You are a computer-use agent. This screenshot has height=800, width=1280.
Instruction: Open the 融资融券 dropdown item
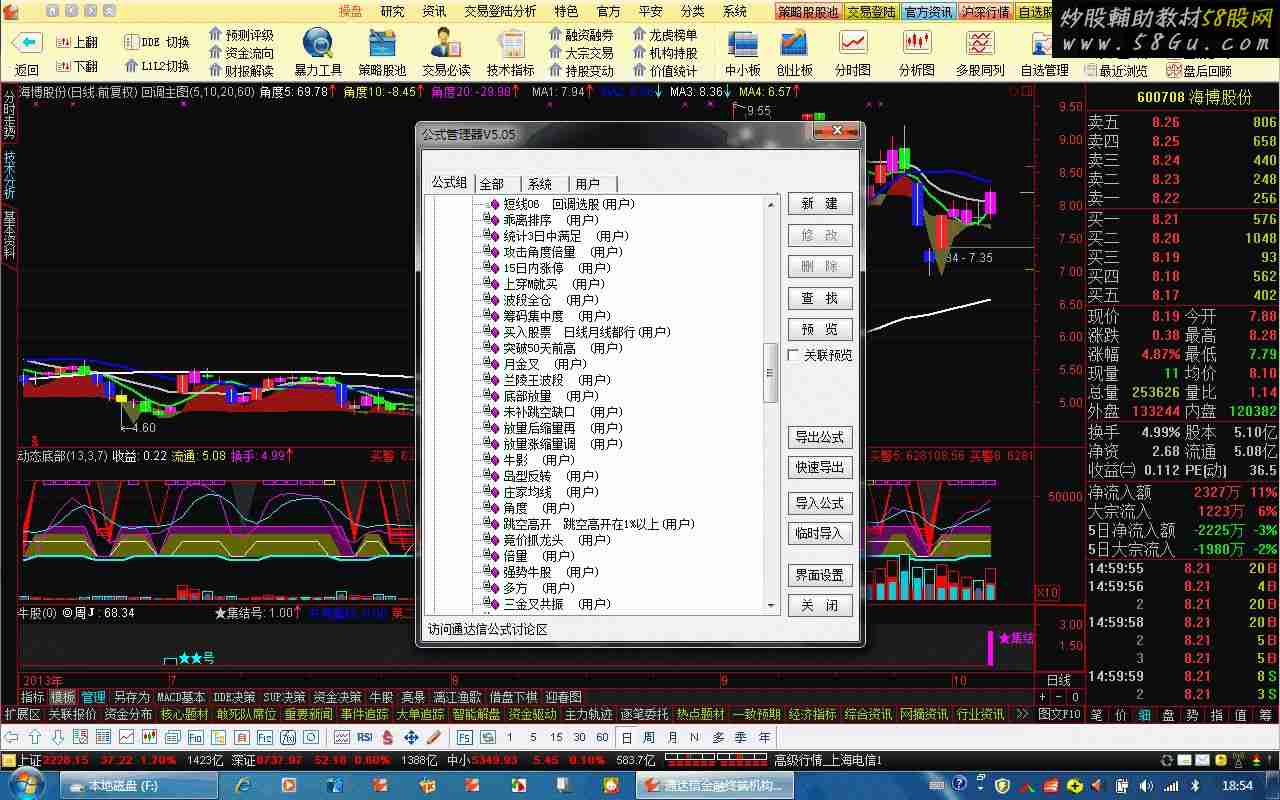click(581, 35)
